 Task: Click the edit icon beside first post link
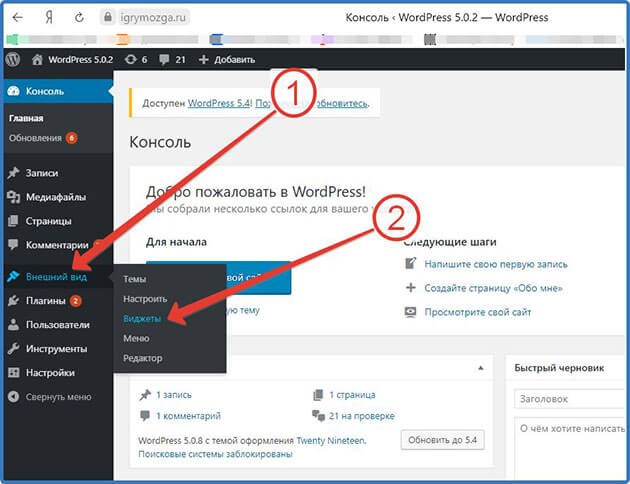pyautogui.click(x=410, y=263)
